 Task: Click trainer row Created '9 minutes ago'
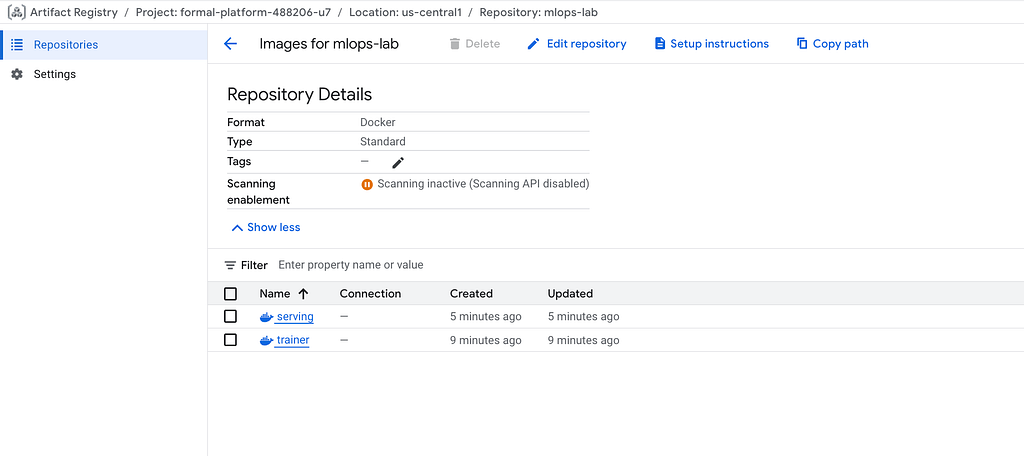click(x=486, y=340)
